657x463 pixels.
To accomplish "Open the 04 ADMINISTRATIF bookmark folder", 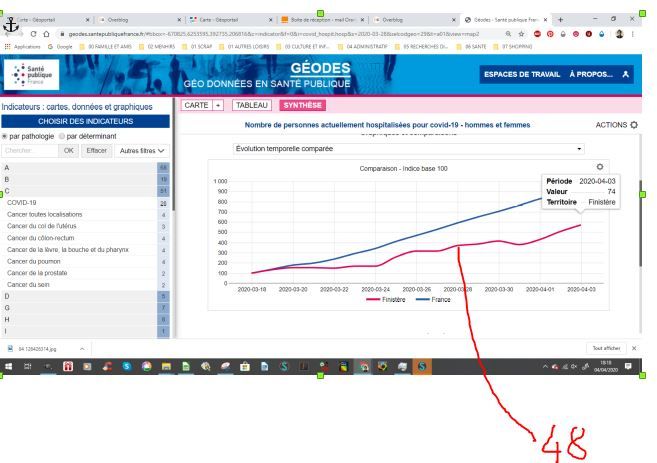I will pos(364,47).
